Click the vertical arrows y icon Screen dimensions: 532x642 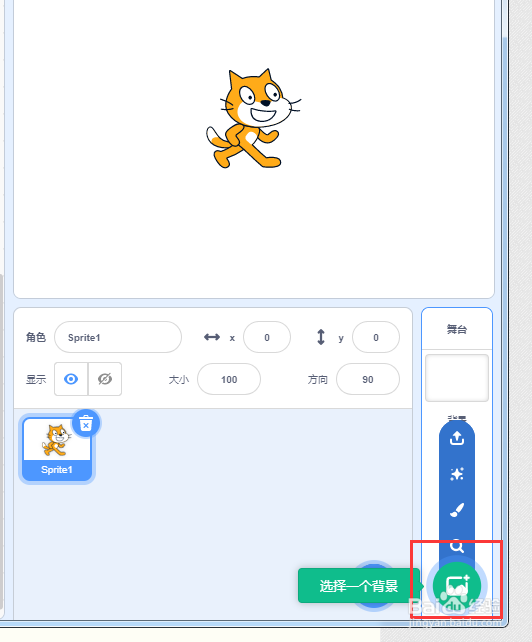click(x=321, y=337)
